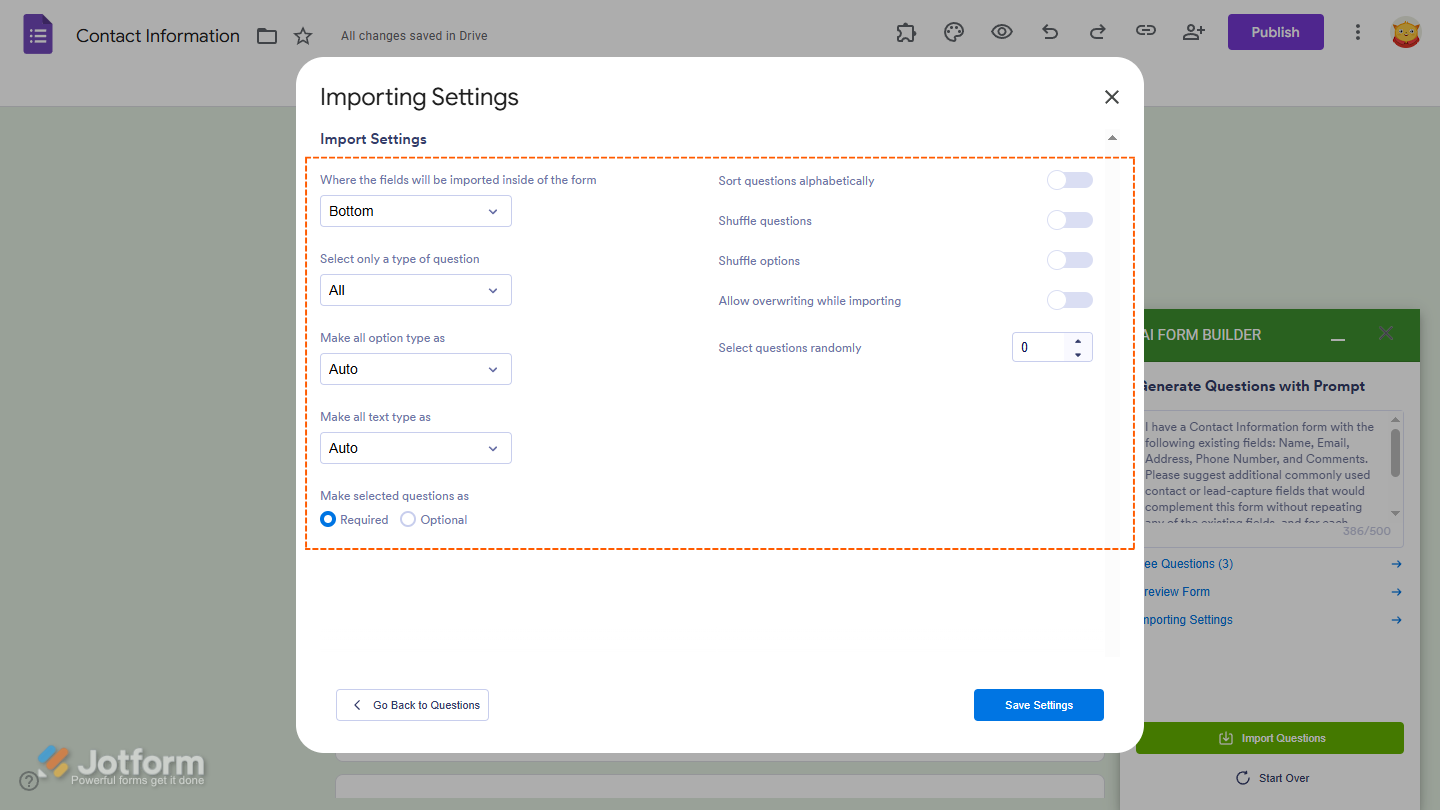Turn on Shuffle questions
1440x810 pixels.
[1069, 220]
